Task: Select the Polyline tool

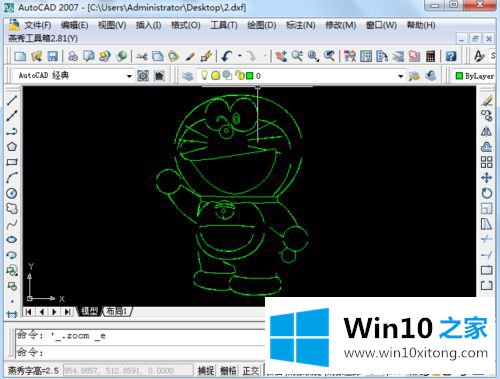Action: [x=12, y=131]
